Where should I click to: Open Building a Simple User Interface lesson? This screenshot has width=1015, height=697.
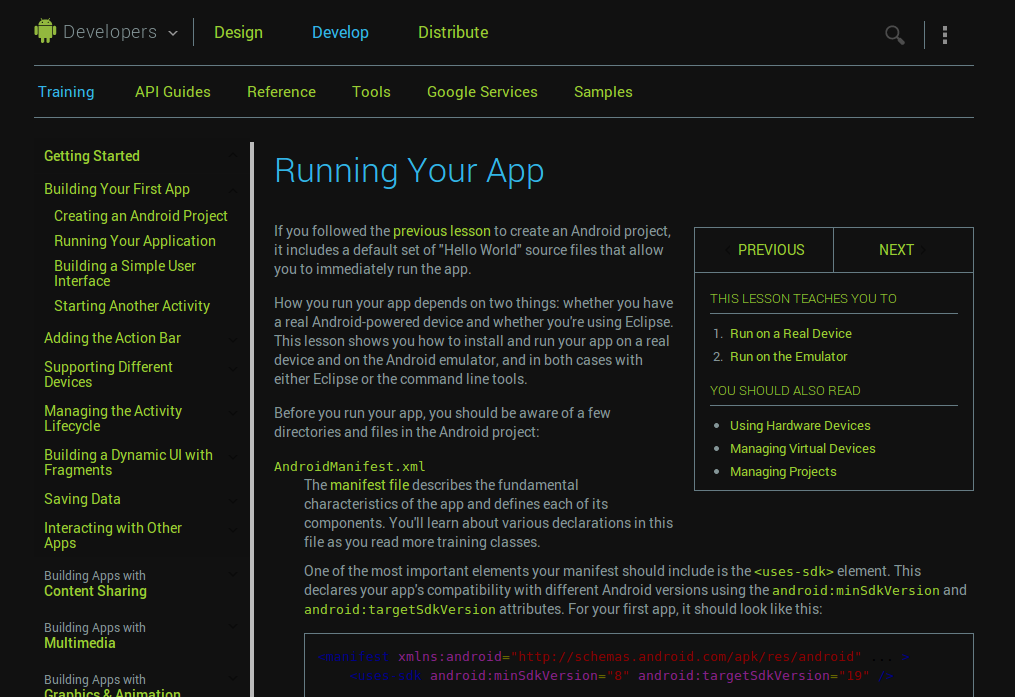(125, 273)
